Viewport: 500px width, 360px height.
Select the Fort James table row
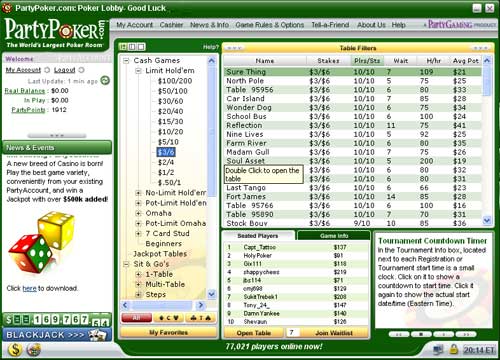[x=353, y=197]
